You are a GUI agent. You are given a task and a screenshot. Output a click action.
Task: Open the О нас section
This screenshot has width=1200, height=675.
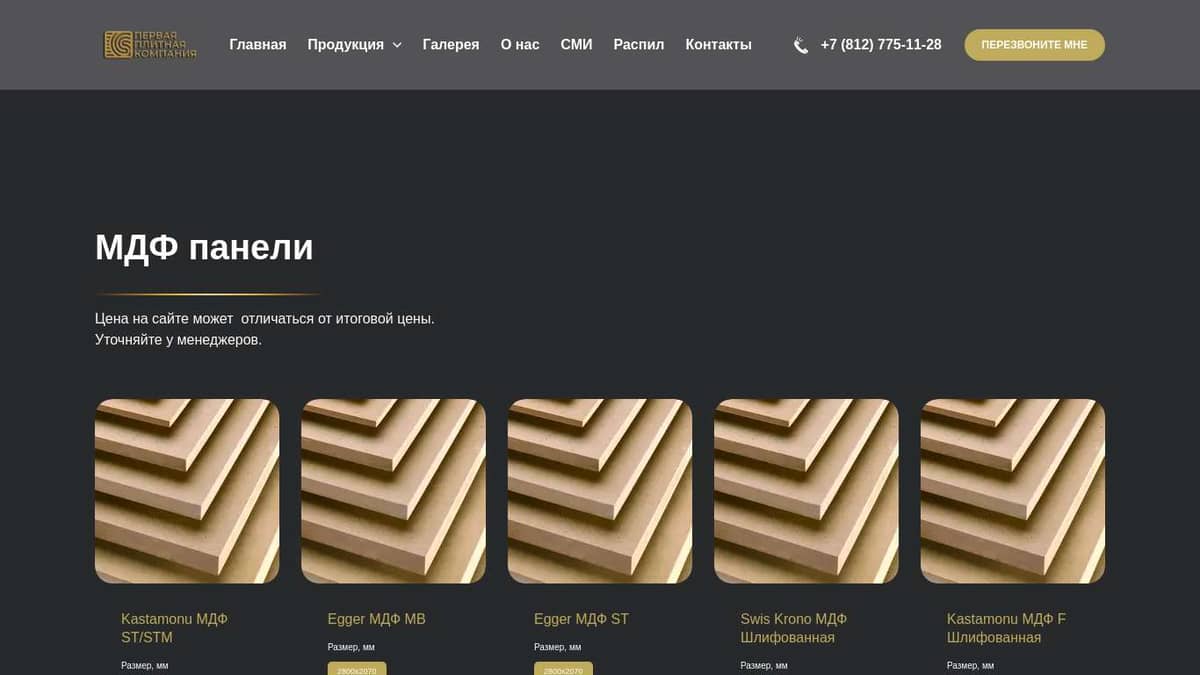point(519,45)
